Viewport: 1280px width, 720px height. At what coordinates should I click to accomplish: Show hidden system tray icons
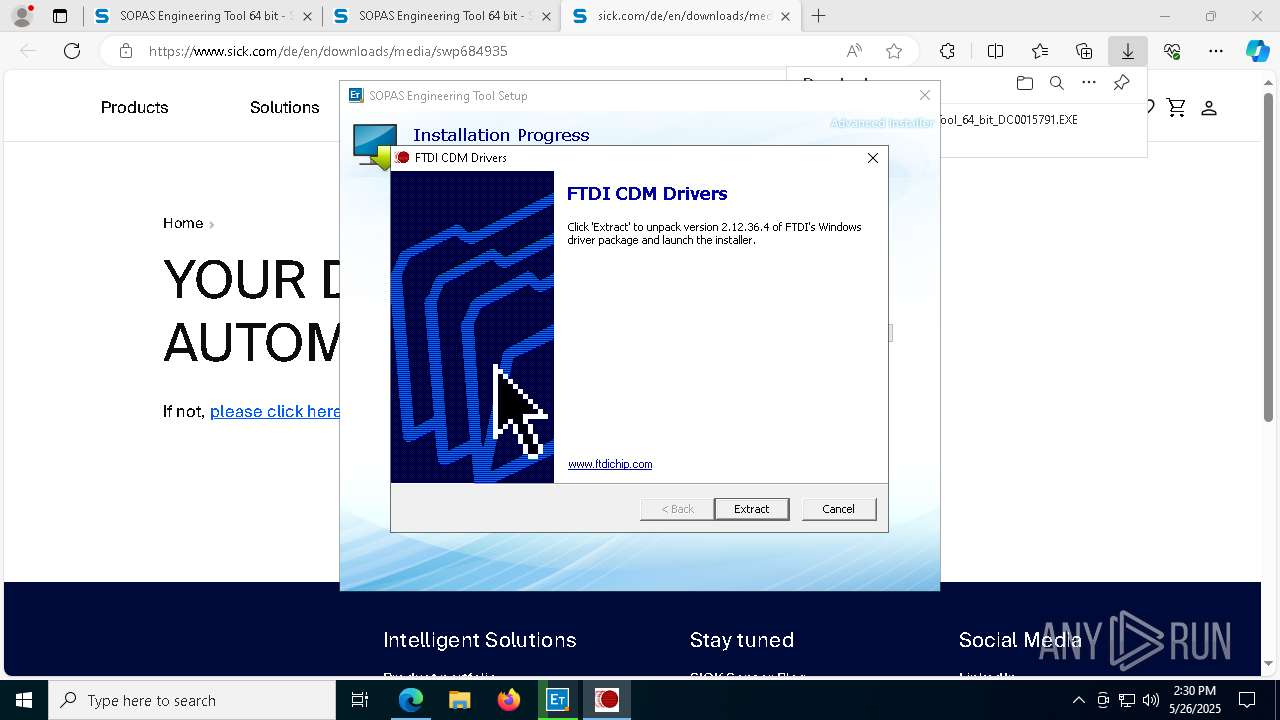point(1078,700)
